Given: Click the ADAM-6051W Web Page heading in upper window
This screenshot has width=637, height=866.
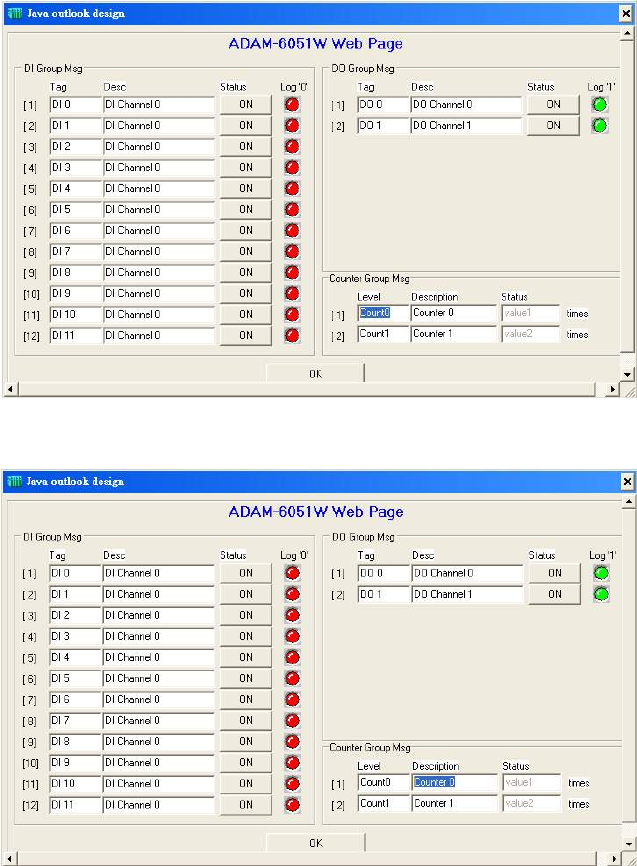Looking at the screenshot, I should point(315,44).
